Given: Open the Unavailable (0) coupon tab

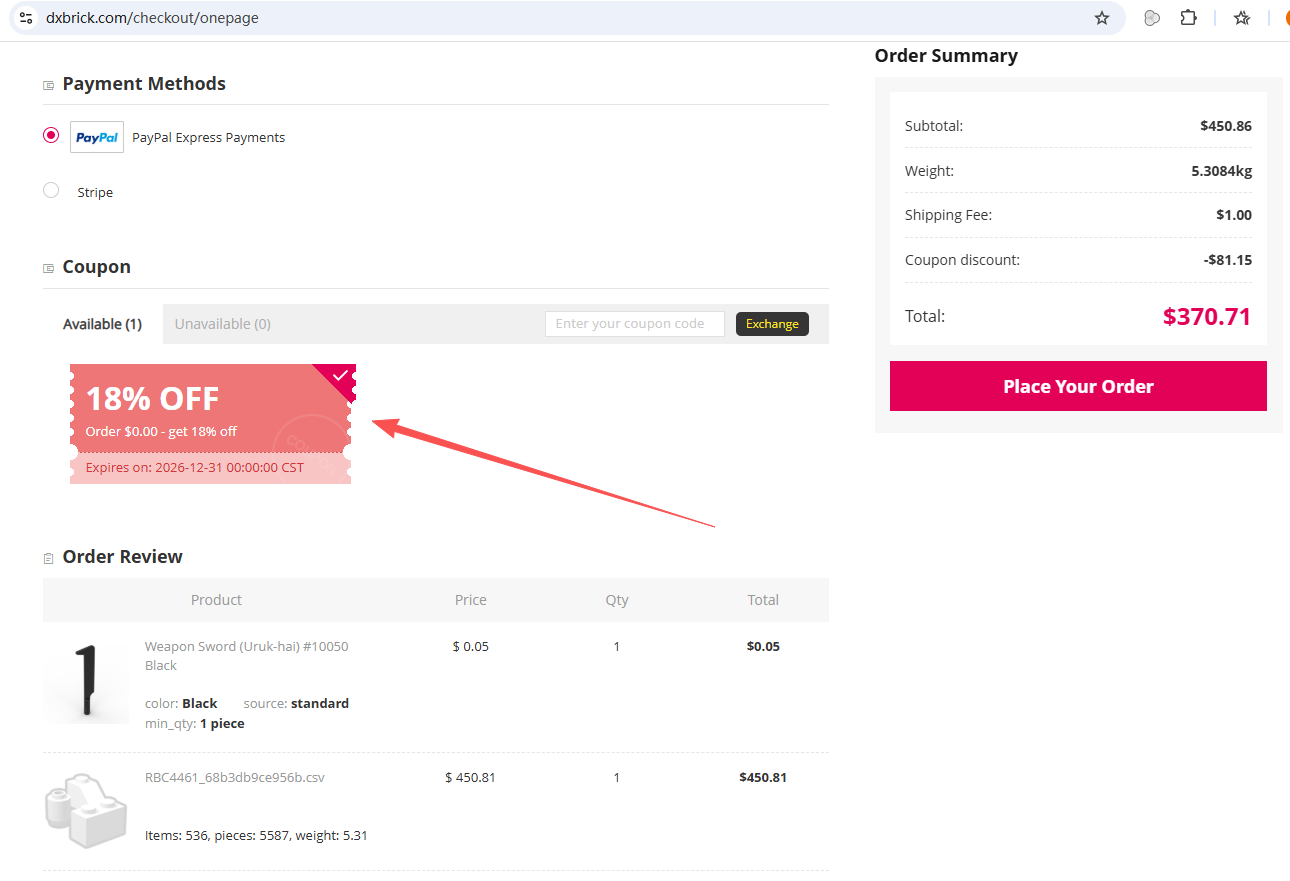Looking at the screenshot, I should pyautogui.click(x=222, y=324).
